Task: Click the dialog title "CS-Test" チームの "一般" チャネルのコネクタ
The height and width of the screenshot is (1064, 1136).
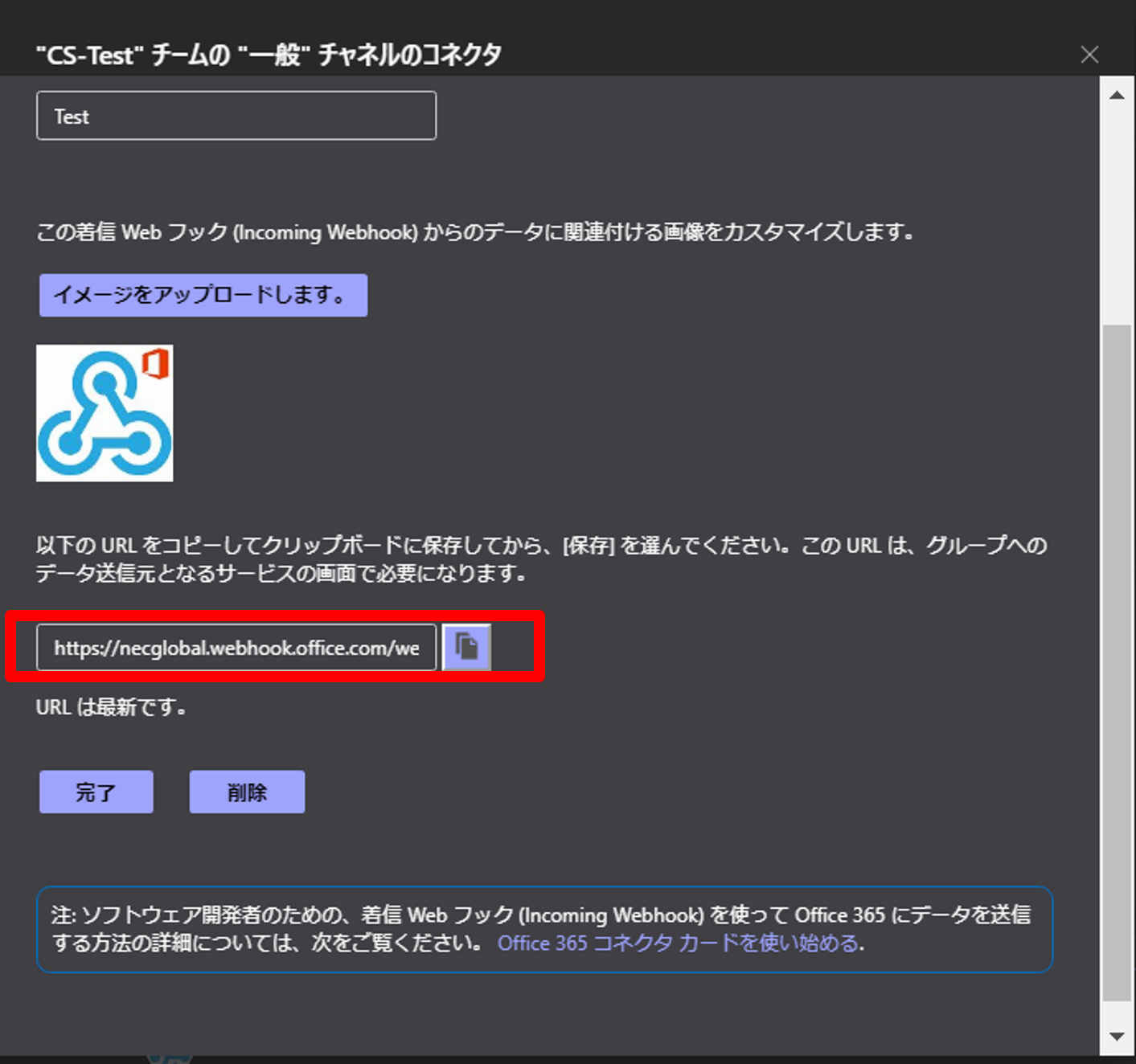Action: 269,55
